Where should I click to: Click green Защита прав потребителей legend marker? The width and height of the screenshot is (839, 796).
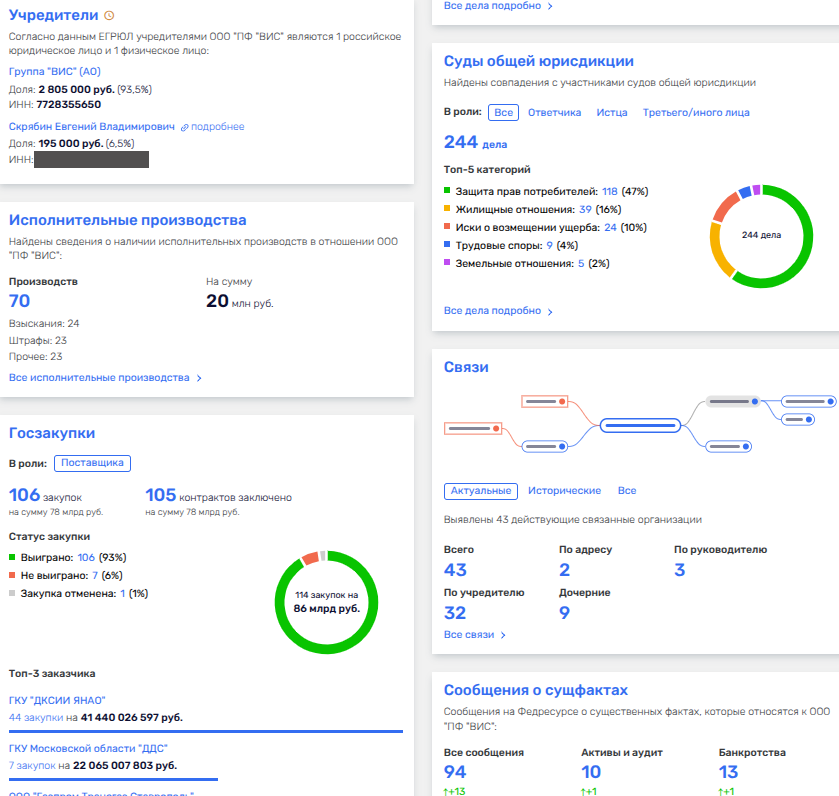447,190
